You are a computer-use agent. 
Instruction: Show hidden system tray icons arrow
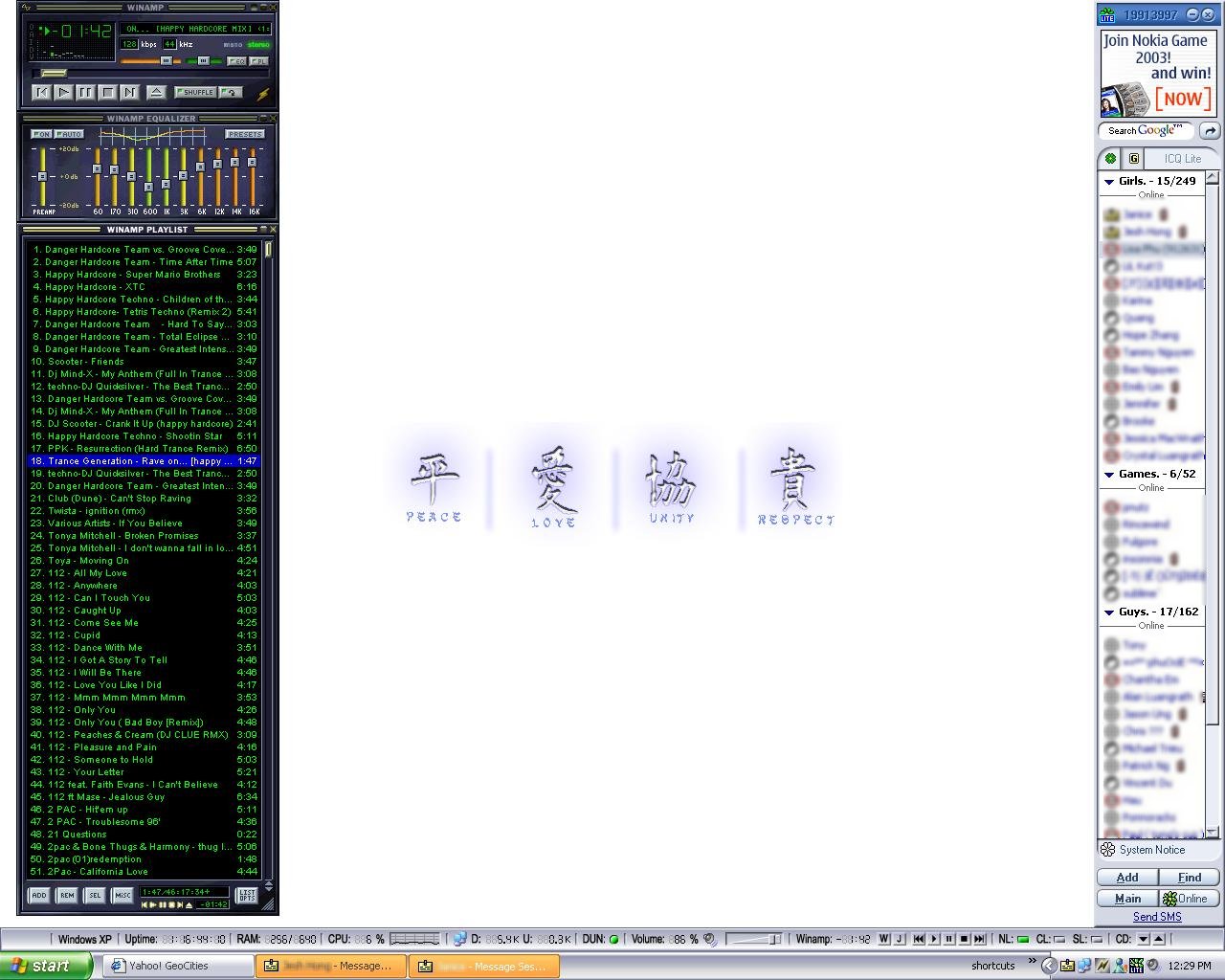click(x=1048, y=966)
